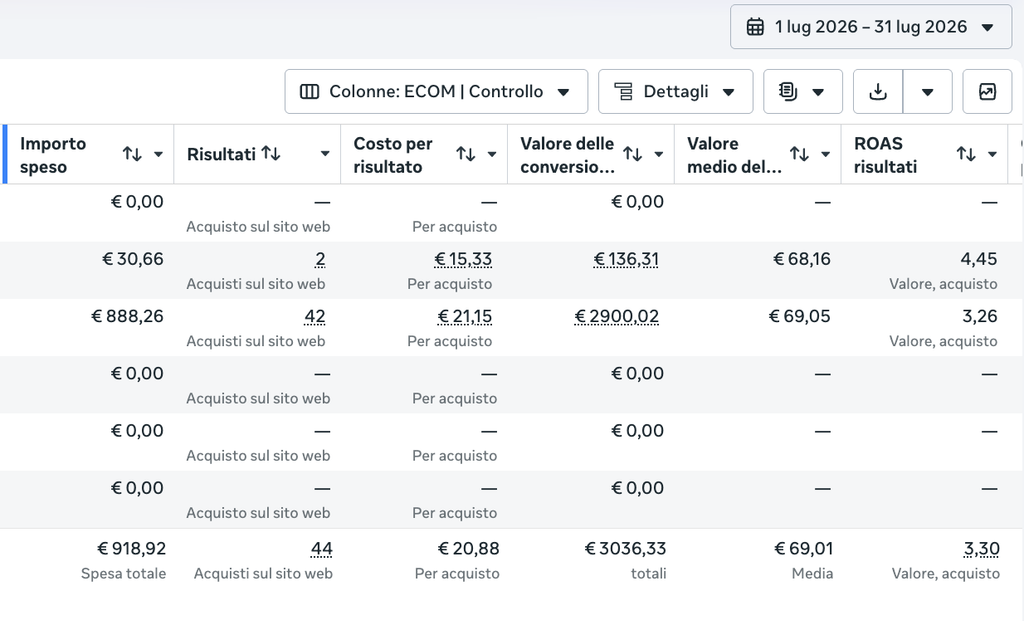Open Risultati column menu arrow
1024x621 pixels.
click(x=325, y=154)
